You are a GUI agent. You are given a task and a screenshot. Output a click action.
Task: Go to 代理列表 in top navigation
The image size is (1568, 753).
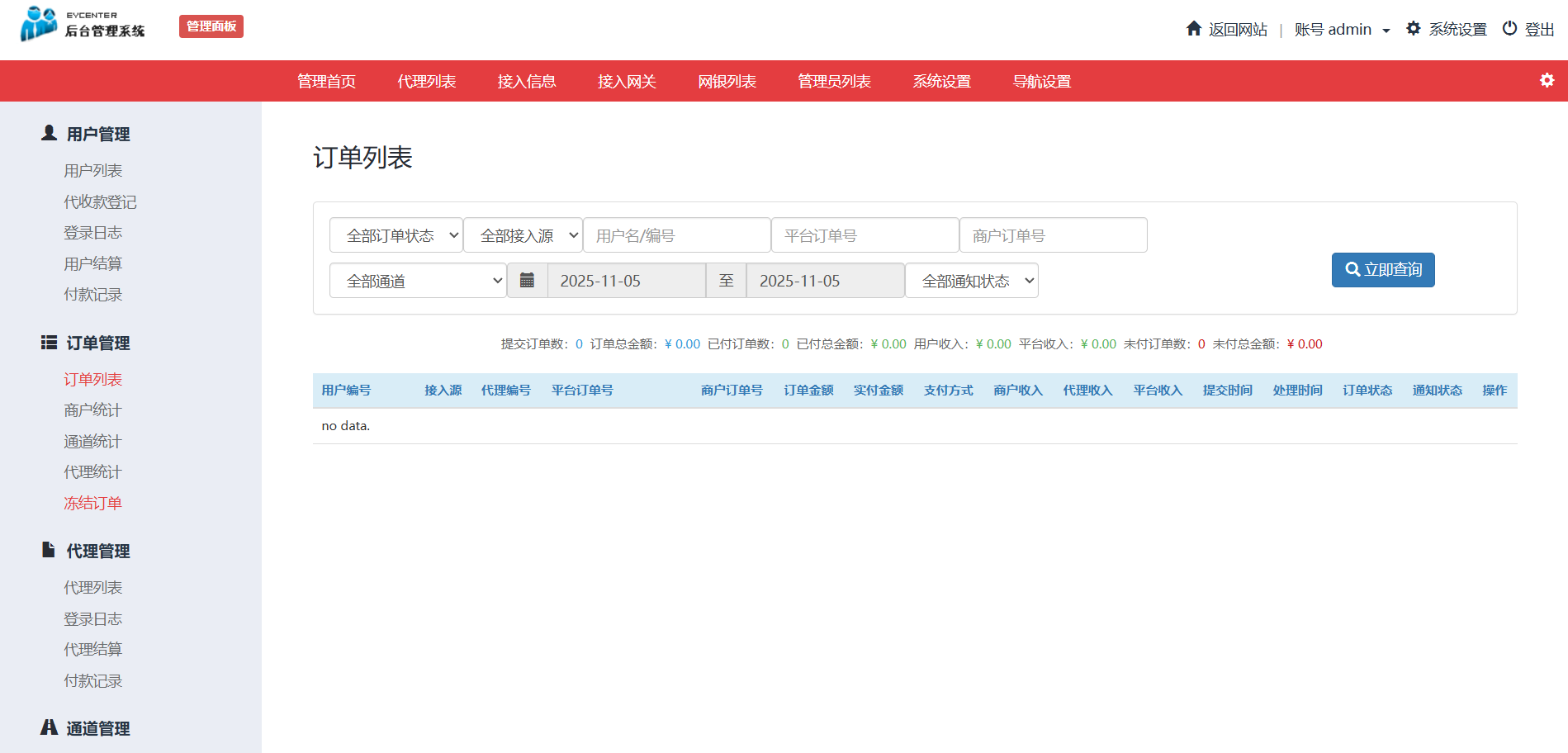click(x=426, y=81)
